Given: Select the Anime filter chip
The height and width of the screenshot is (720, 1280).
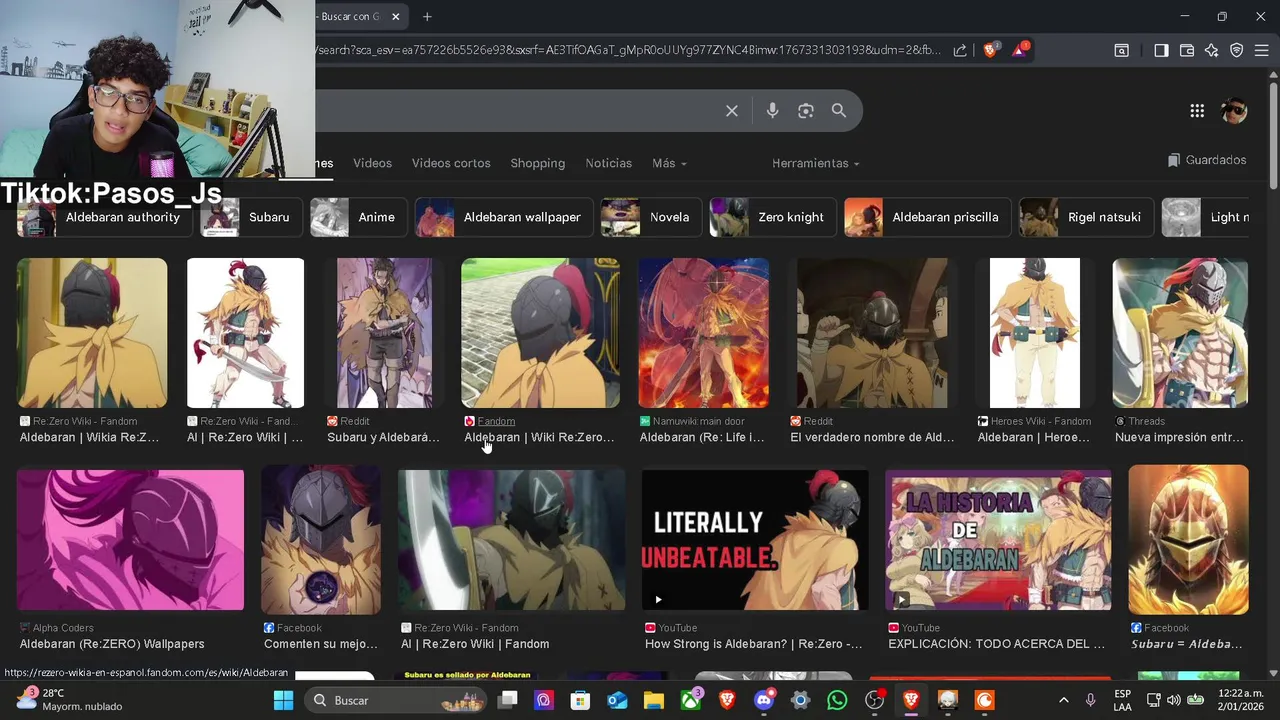Looking at the screenshot, I should tap(358, 217).
